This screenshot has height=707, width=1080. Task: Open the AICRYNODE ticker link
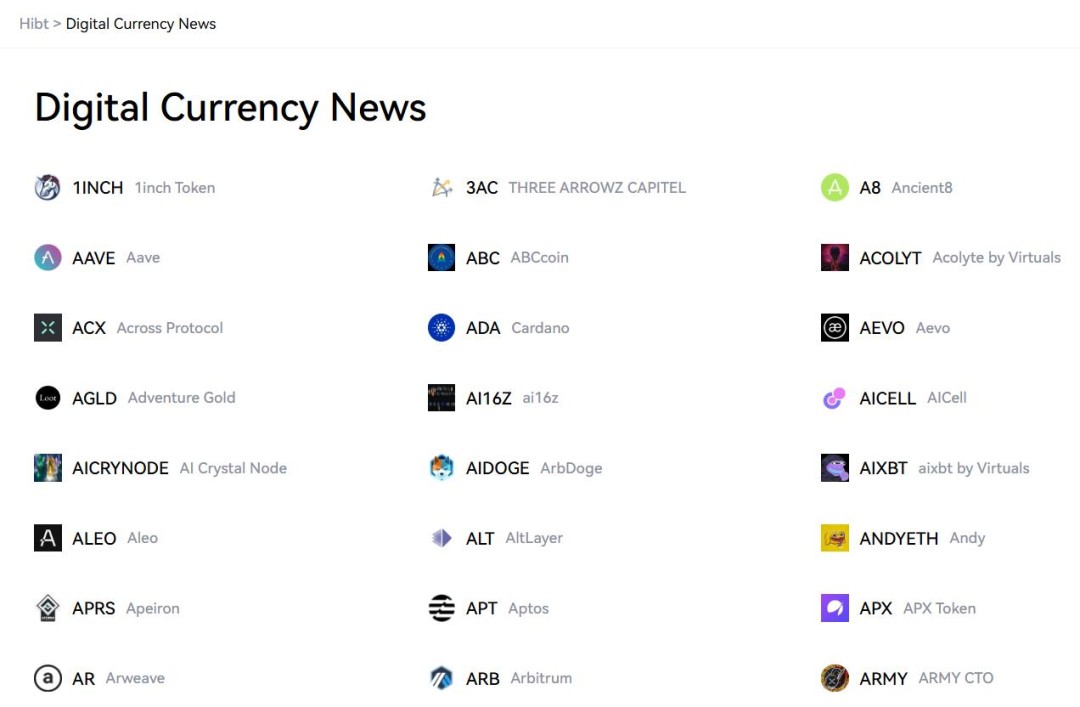pos(121,468)
